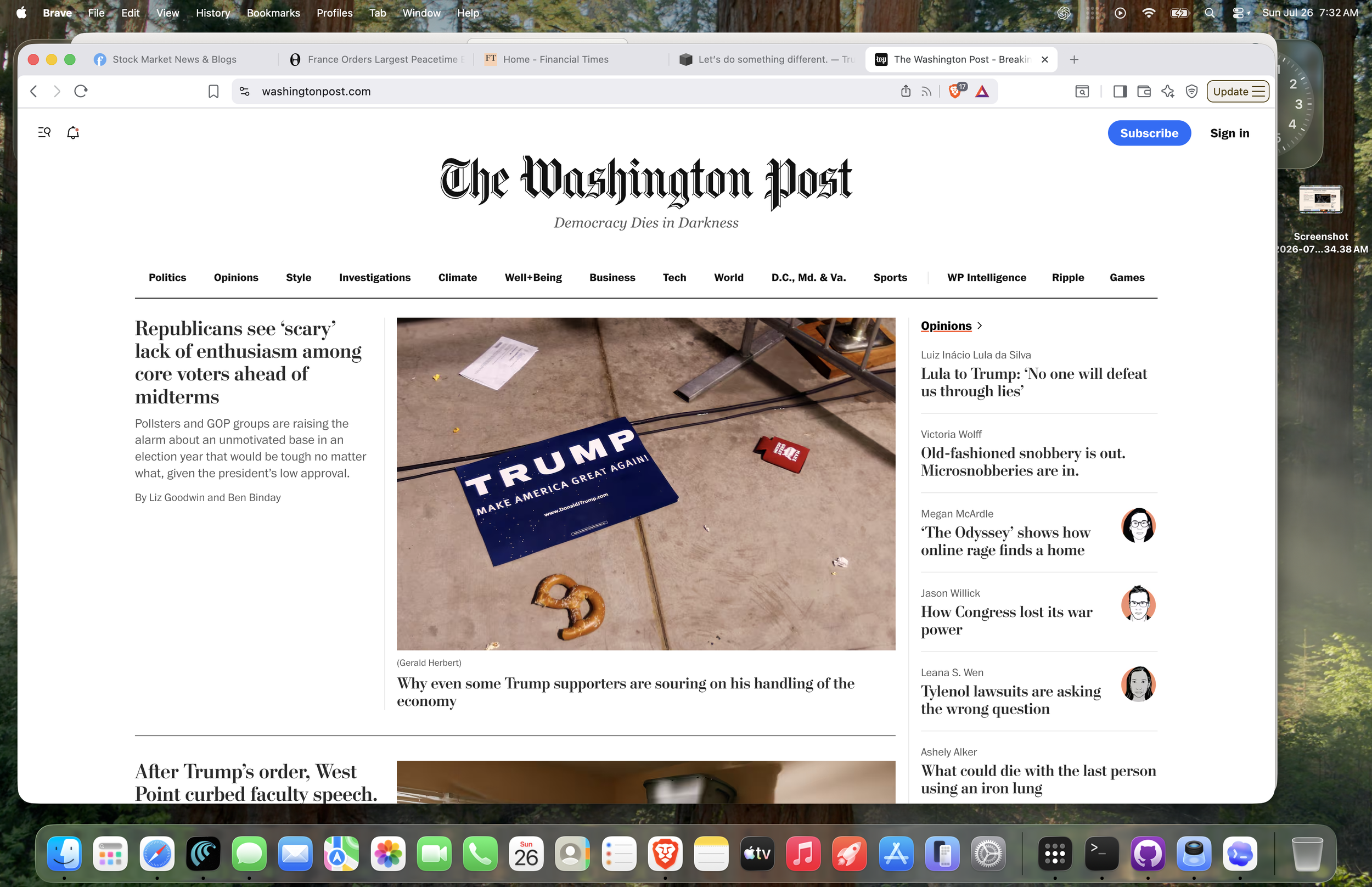Open the Bookmarks menu in the menu bar
Screen dimensions: 1372x887
click(x=273, y=13)
